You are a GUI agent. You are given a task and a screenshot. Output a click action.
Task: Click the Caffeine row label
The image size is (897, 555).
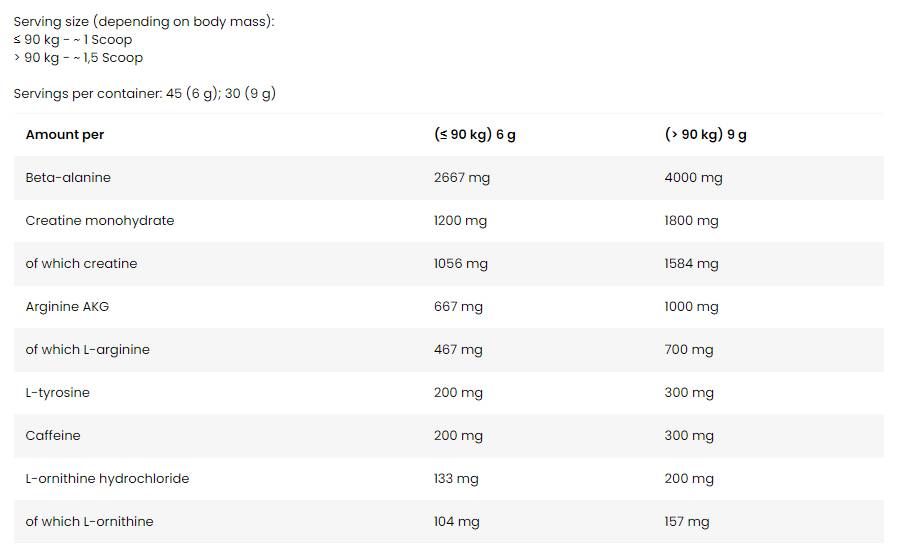pos(53,436)
